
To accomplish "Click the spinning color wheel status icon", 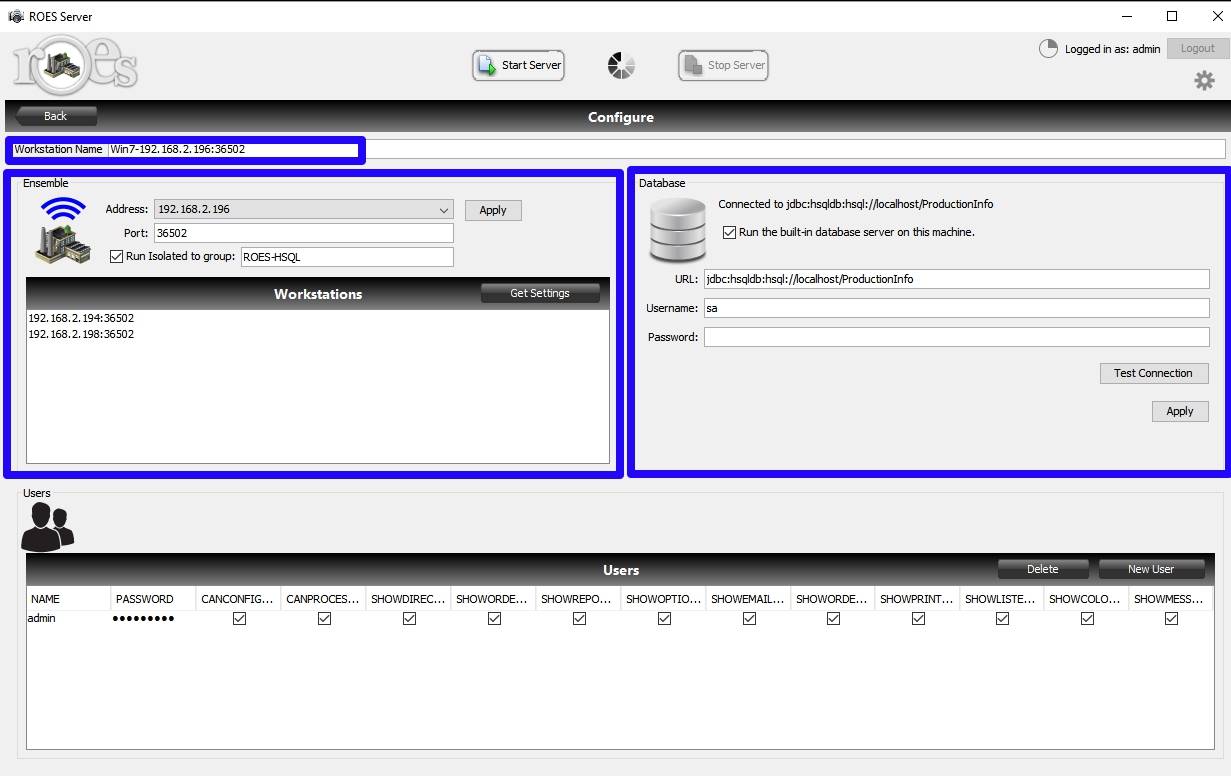I will click(621, 66).
